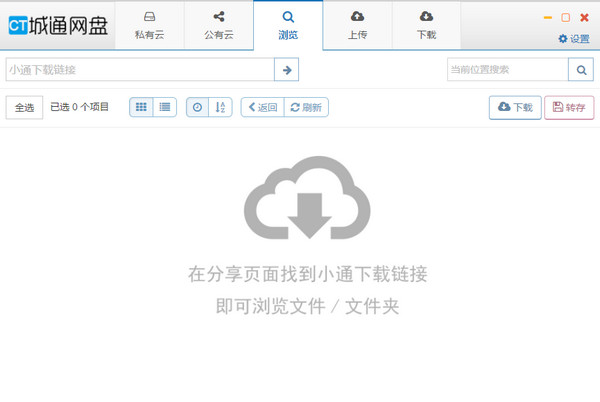Click the 下载 download button in toolbar
The image size is (600, 402).
tap(515, 107)
